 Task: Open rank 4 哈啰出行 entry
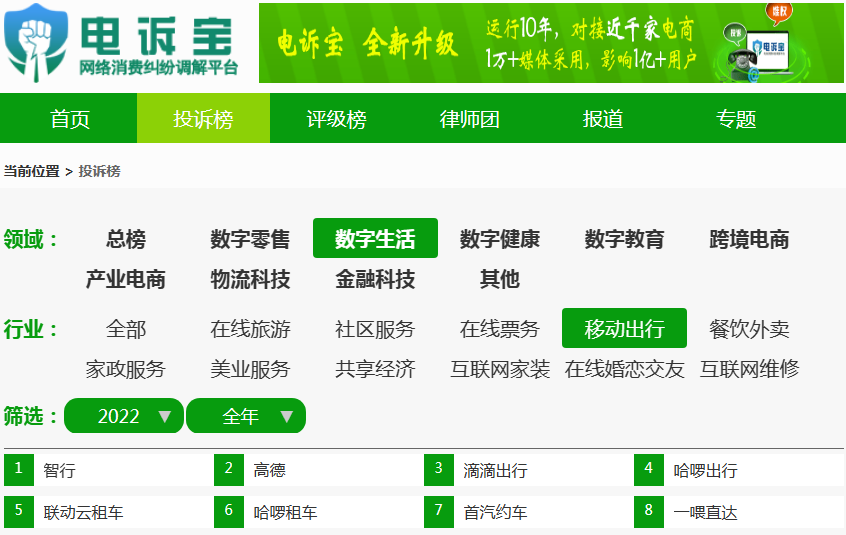738,470
